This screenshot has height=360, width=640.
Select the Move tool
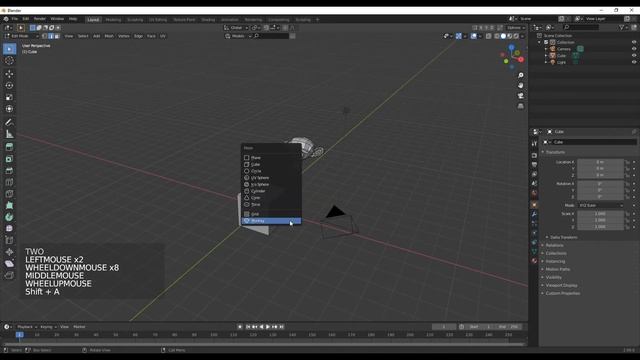click(9, 74)
